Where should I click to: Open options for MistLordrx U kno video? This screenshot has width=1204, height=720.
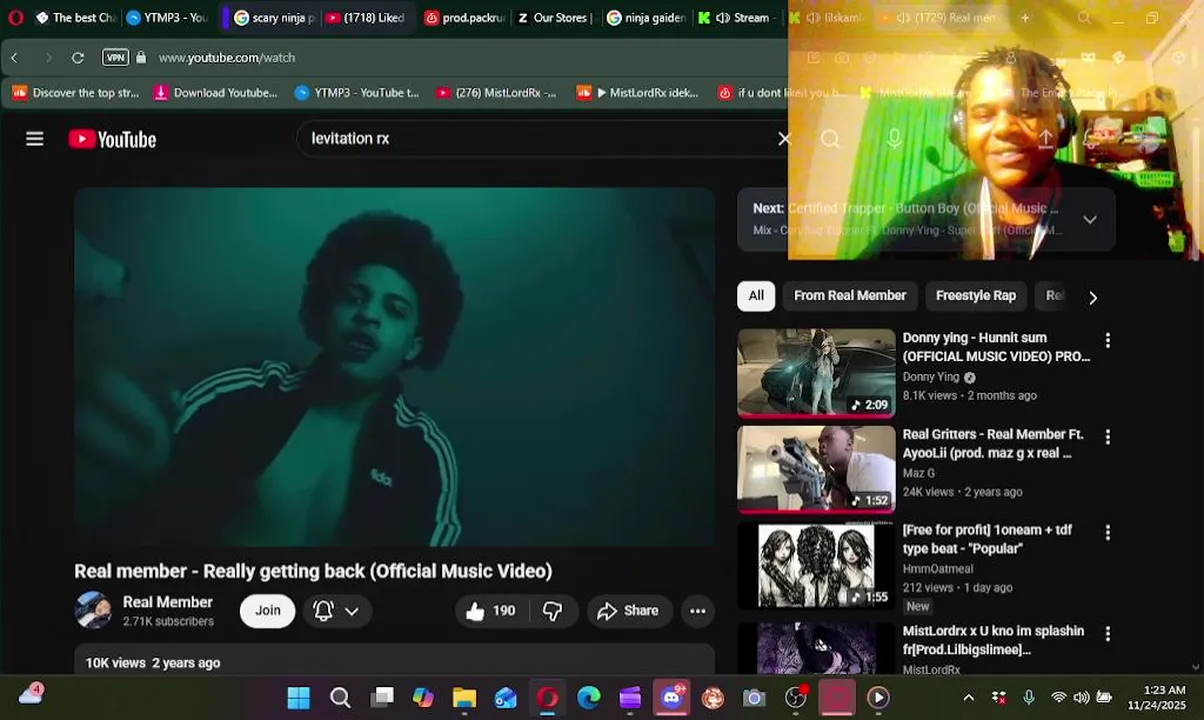click(x=1107, y=634)
